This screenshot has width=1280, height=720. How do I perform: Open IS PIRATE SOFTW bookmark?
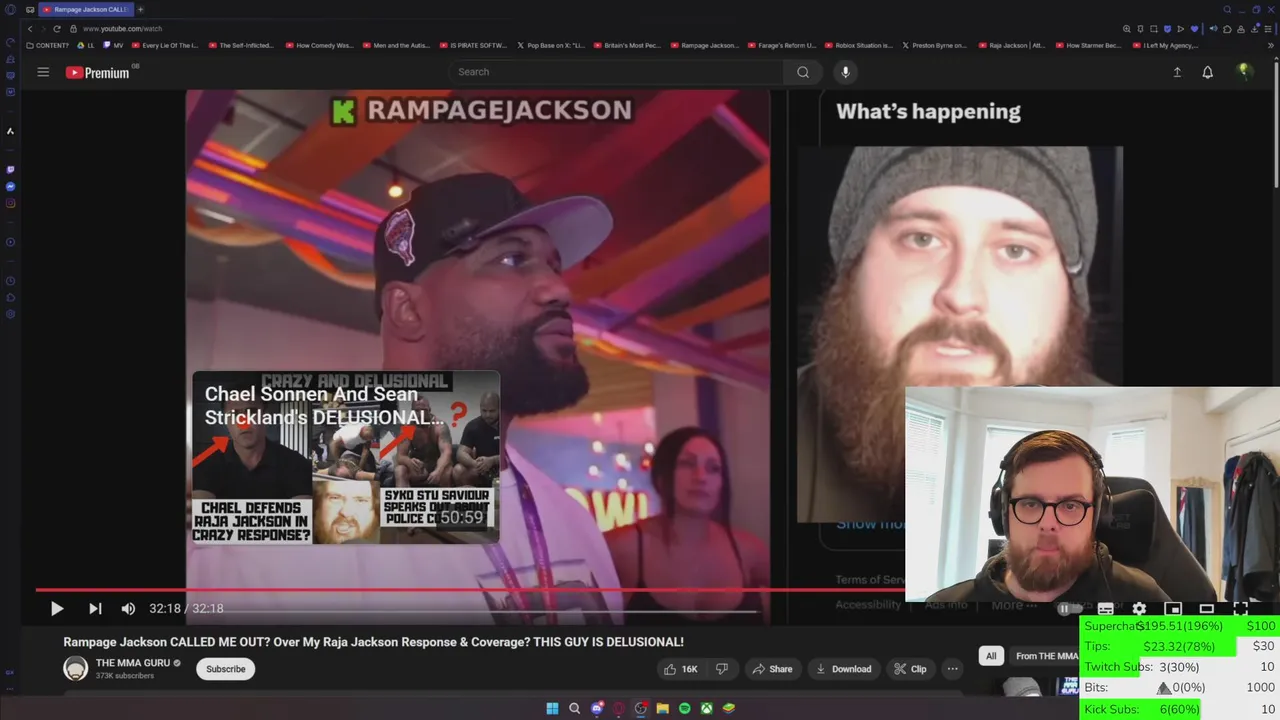(473, 45)
